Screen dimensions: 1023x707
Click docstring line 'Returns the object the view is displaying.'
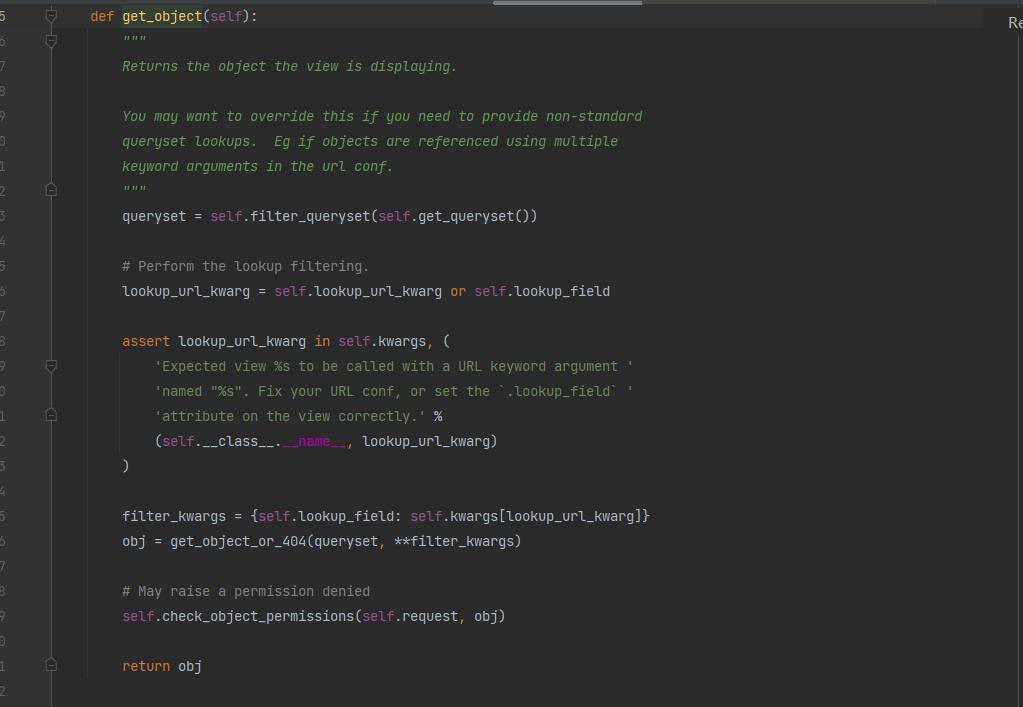(289, 67)
